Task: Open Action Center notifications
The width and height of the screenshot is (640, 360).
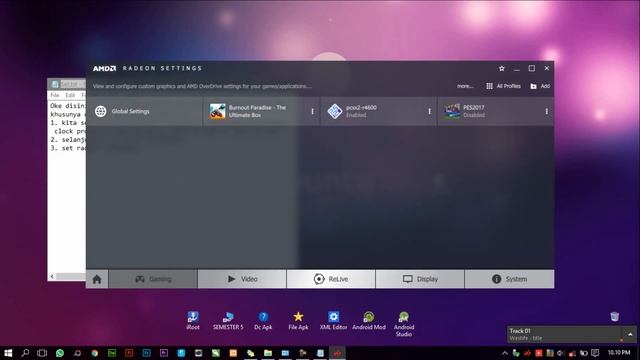Action: tap(595, 353)
